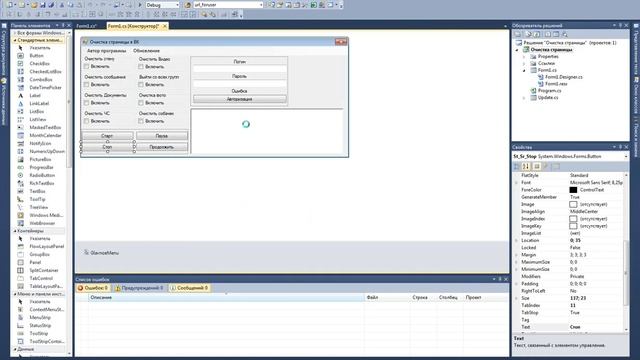
Task: Check Включить under Выйти со всех групп
Action: [x=141, y=84]
